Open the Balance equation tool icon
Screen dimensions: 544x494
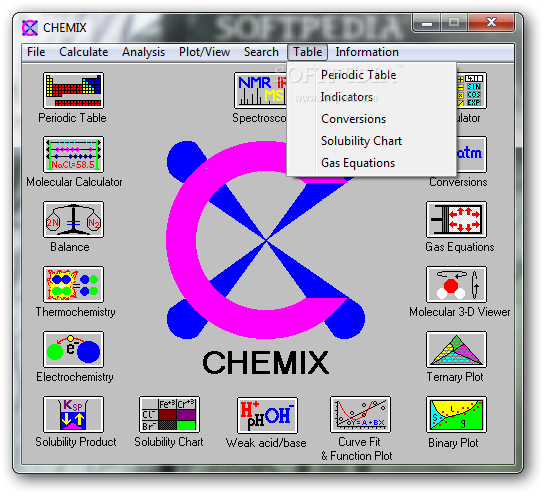(x=73, y=219)
